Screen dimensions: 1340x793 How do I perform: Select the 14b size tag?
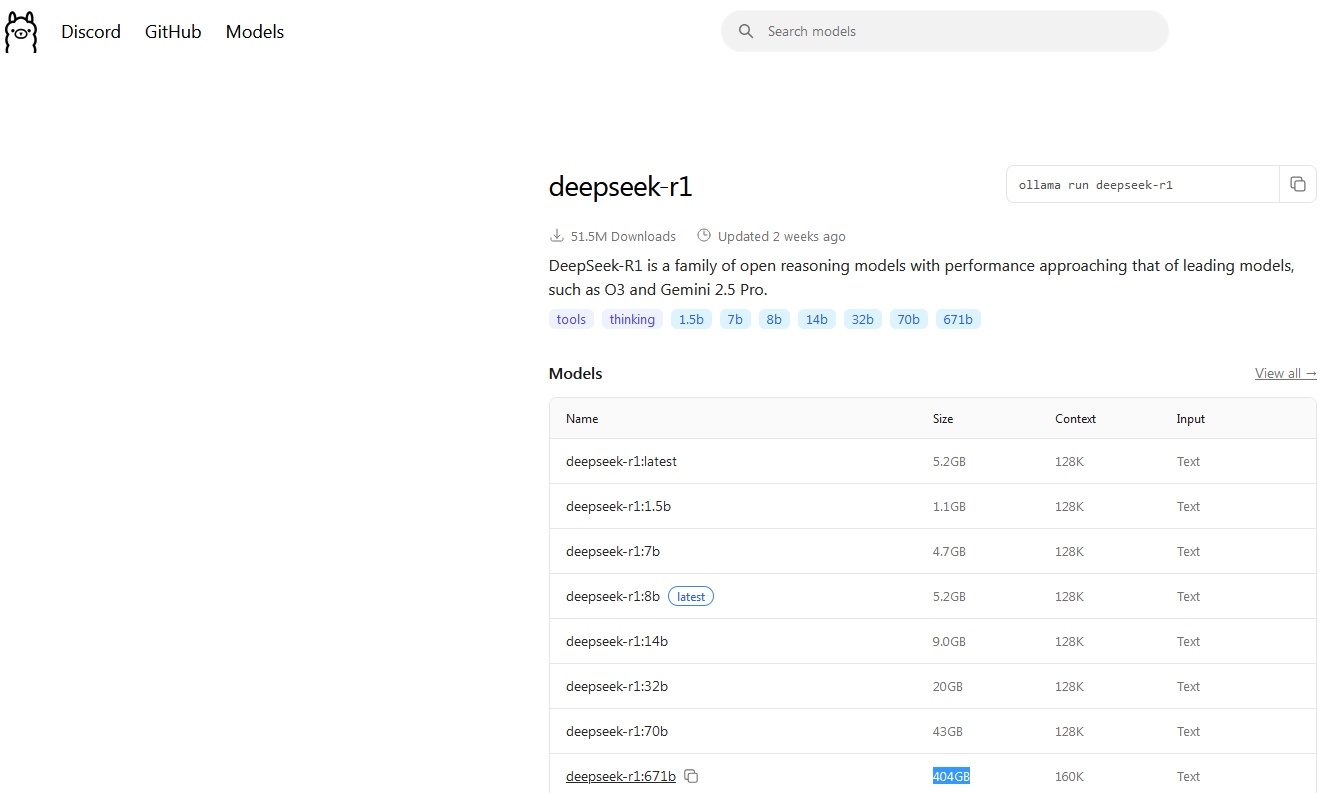[x=817, y=319]
